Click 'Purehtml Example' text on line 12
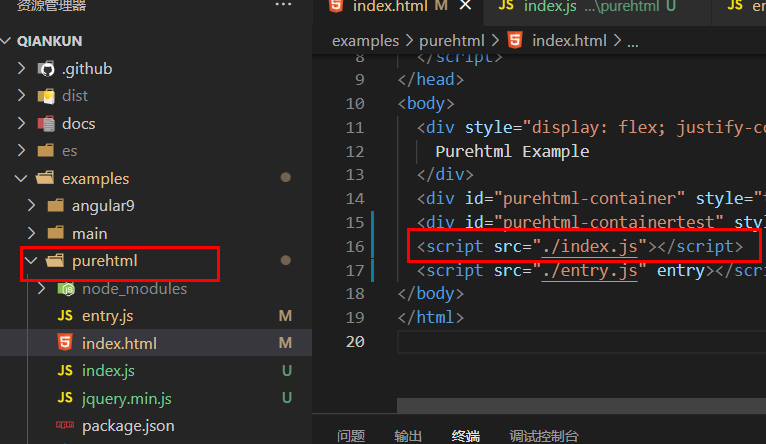This screenshot has height=444, width=766. (512, 151)
